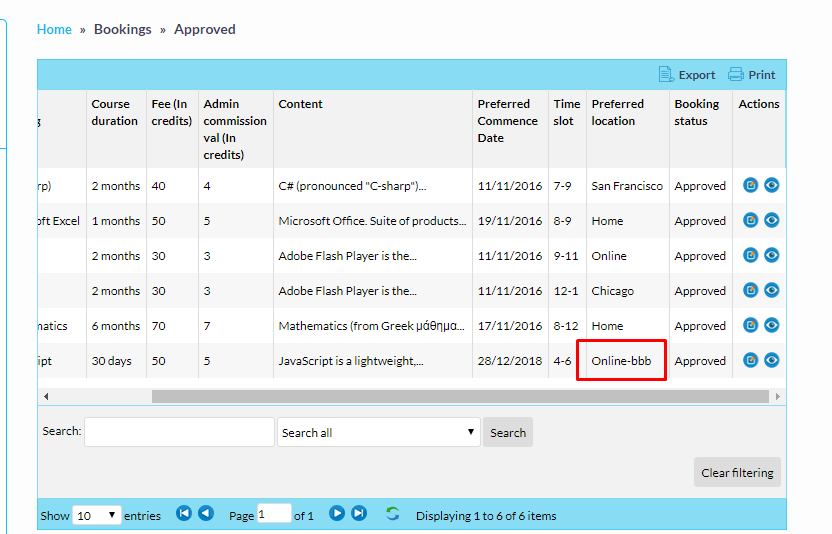Click edit icon for Chicago booking row
This screenshot has width=832, height=534.
(751, 290)
